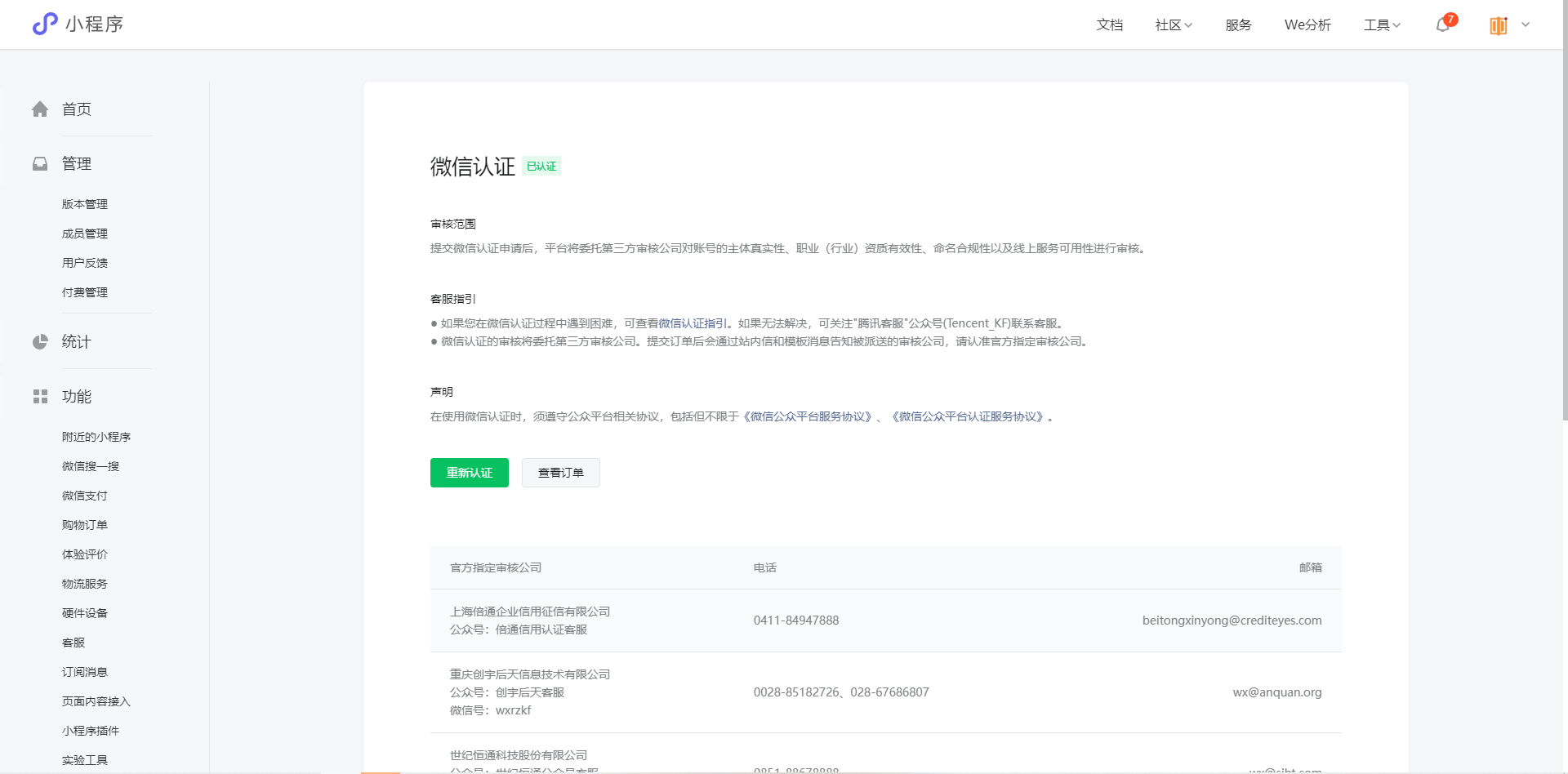Open 购物订单 in sidebar
The image size is (1568, 774).
(x=85, y=525)
